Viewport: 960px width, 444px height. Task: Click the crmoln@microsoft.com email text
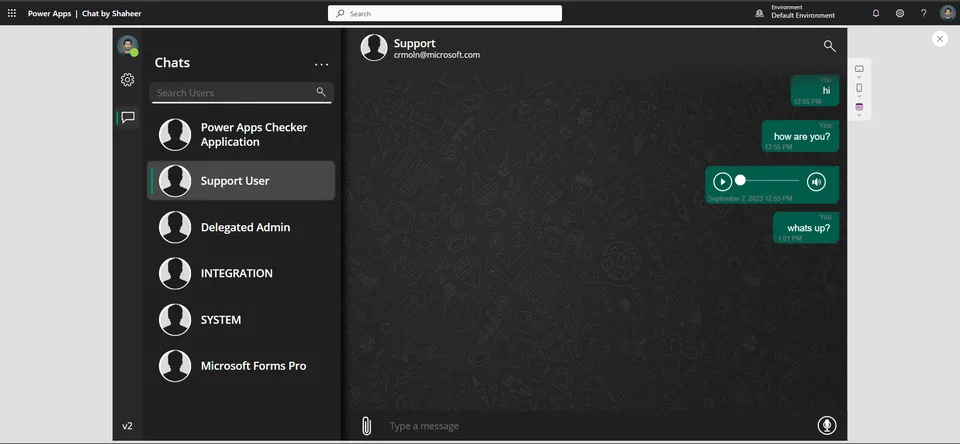click(x=437, y=55)
